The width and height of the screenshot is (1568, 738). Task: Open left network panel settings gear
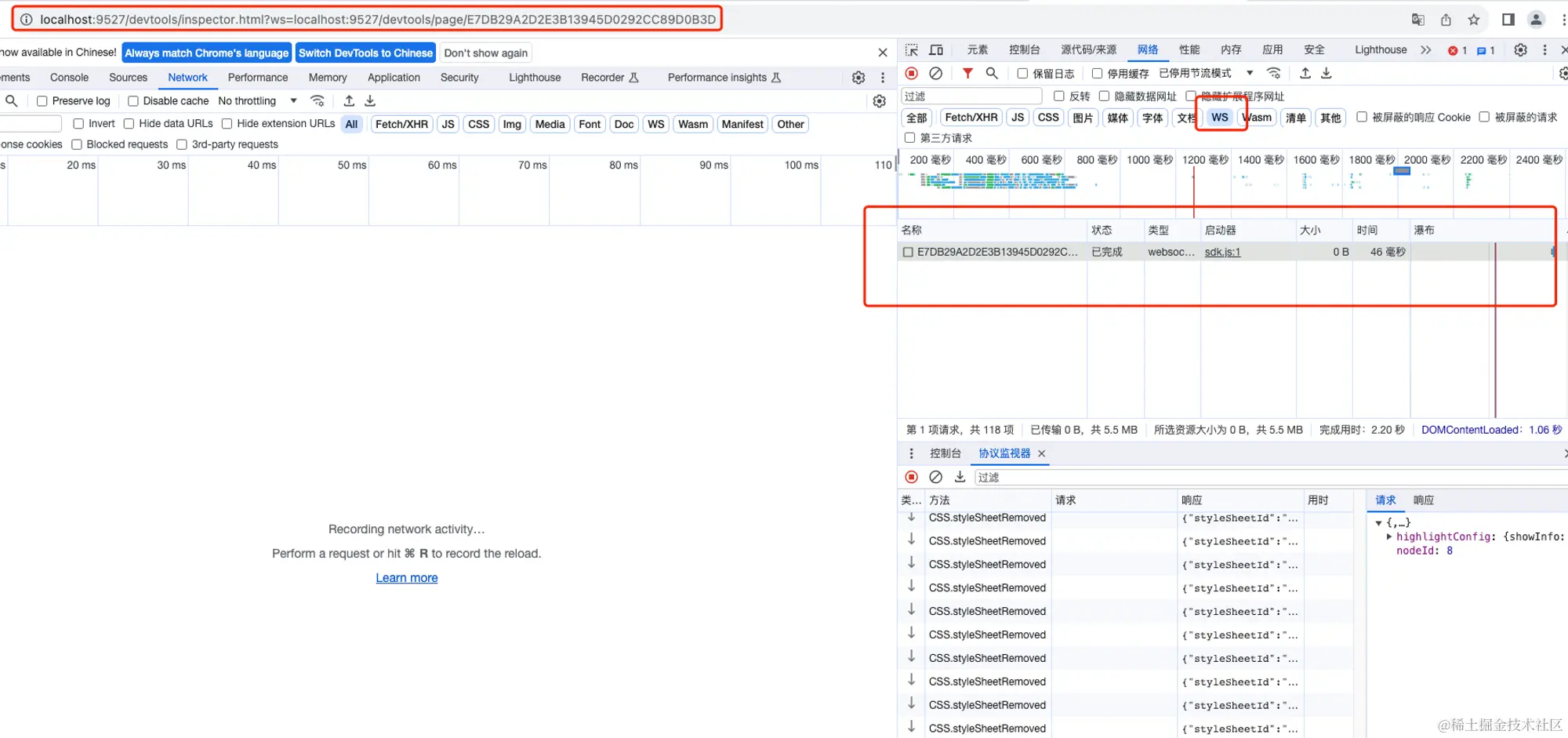(880, 101)
